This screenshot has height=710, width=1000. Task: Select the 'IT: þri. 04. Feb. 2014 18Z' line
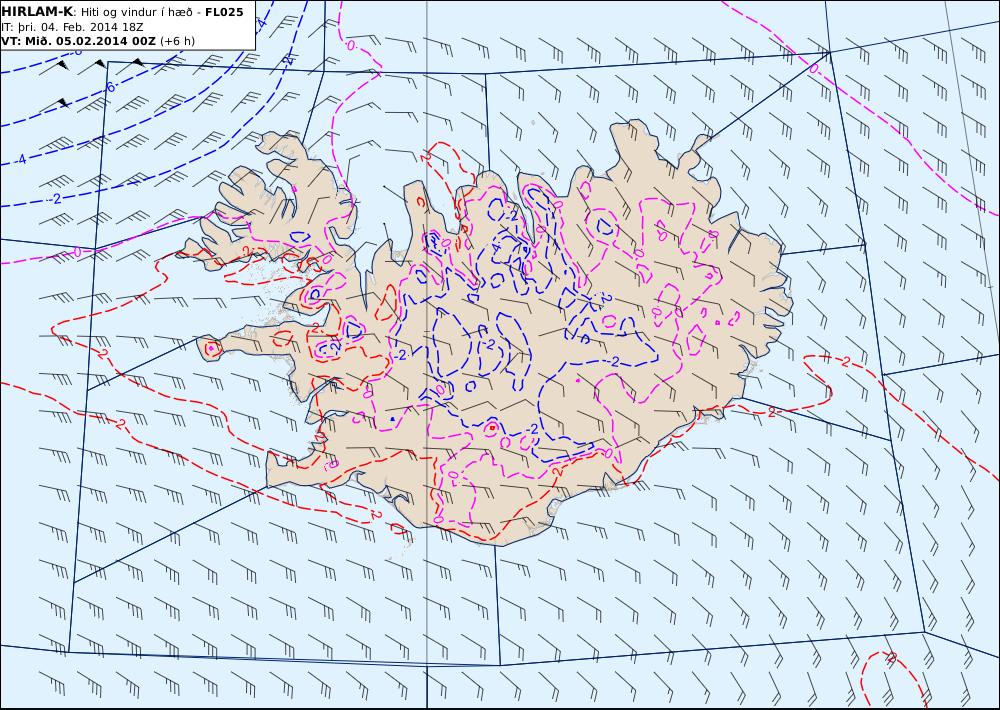pos(72,27)
